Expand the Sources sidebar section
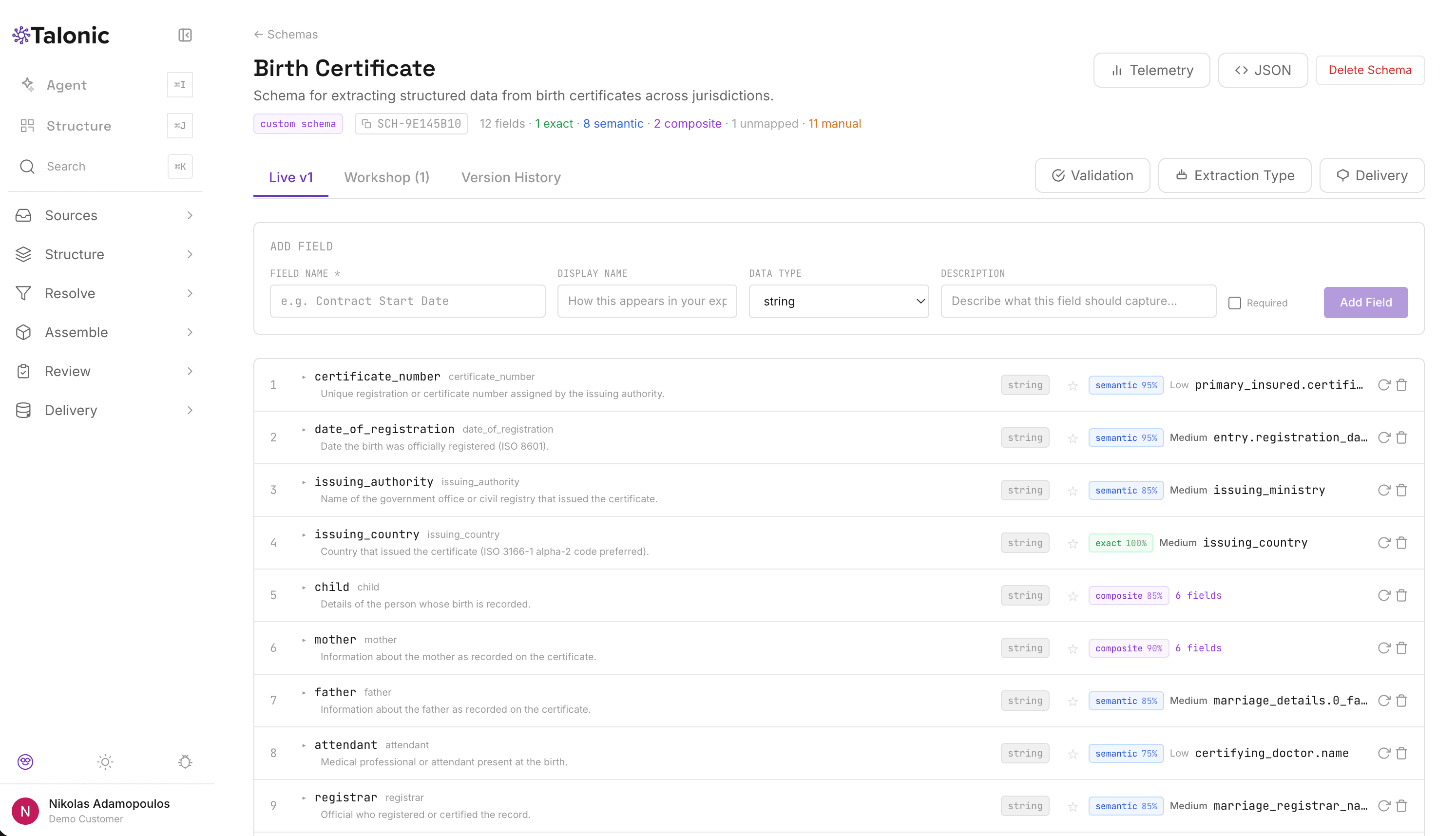Image resolution: width=1456 pixels, height=836 pixels. [x=105, y=215]
